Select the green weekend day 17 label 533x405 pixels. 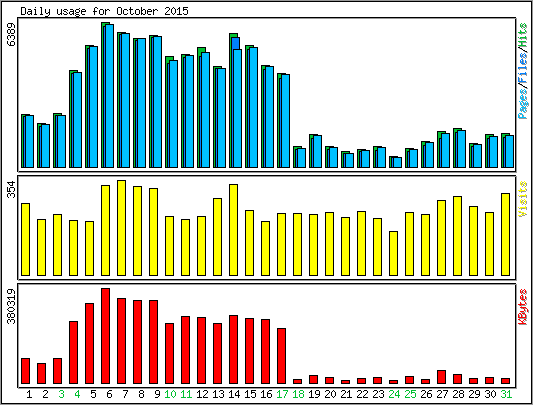pyautogui.click(x=282, y=394)
